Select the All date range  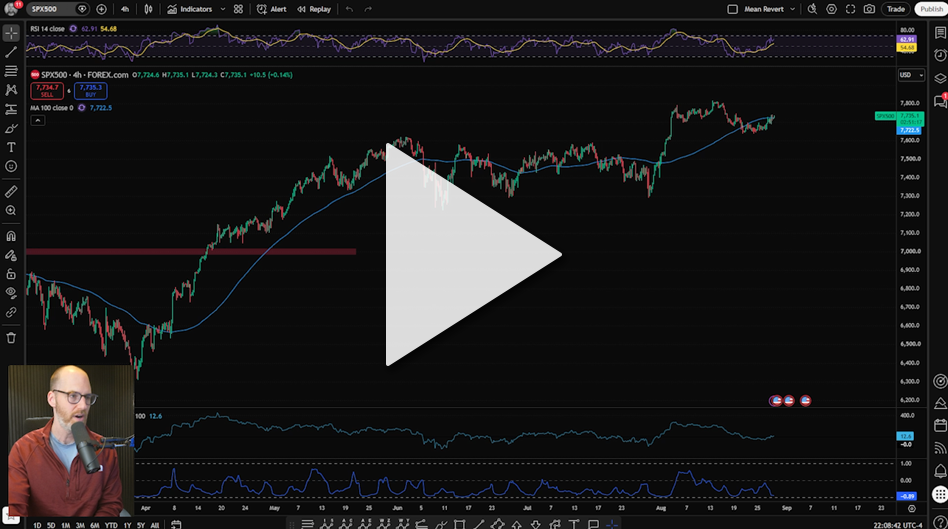pos(155,525)
